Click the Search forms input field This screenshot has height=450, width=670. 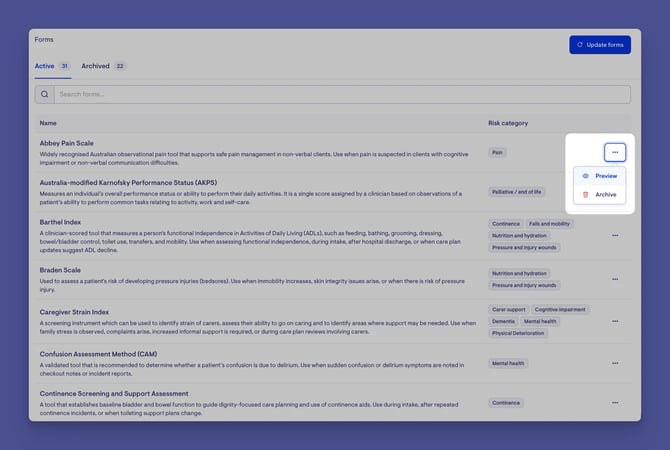coord(342,94)
